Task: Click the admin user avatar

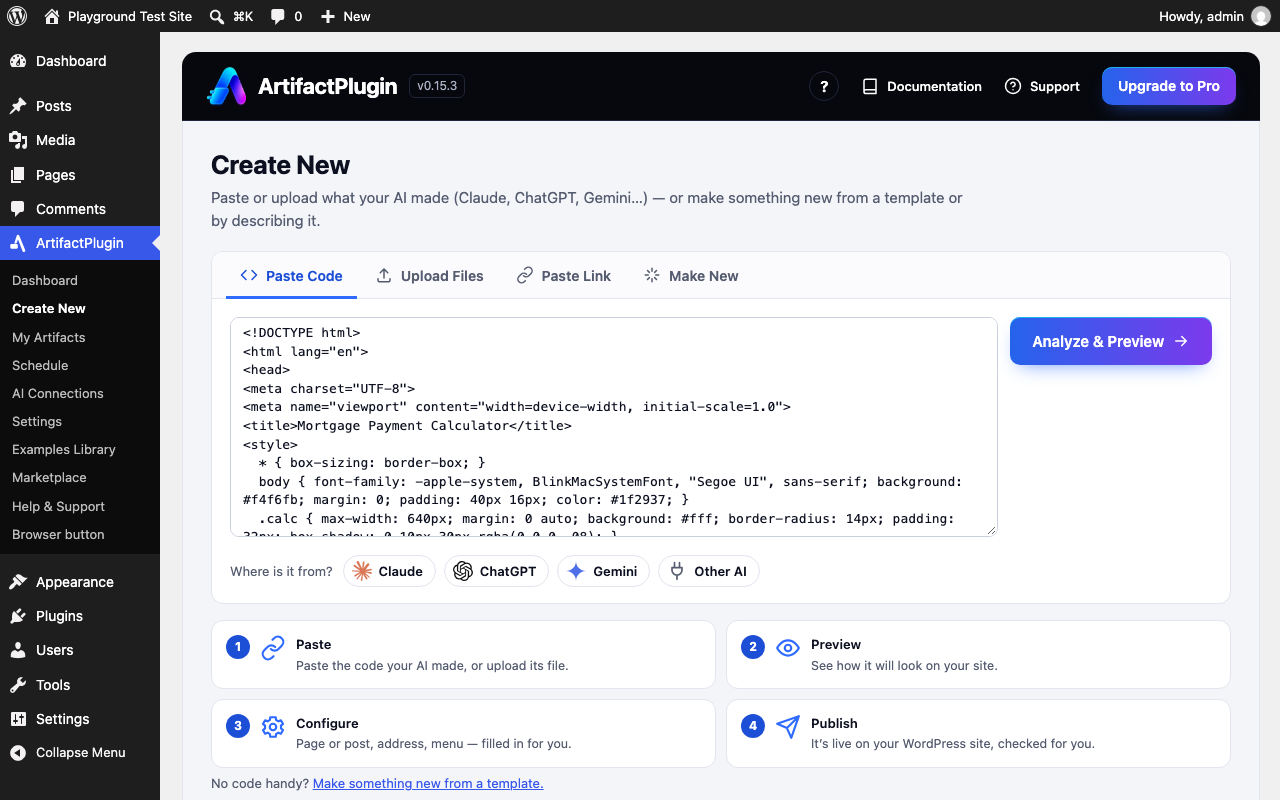Action: coord(1260,16)
